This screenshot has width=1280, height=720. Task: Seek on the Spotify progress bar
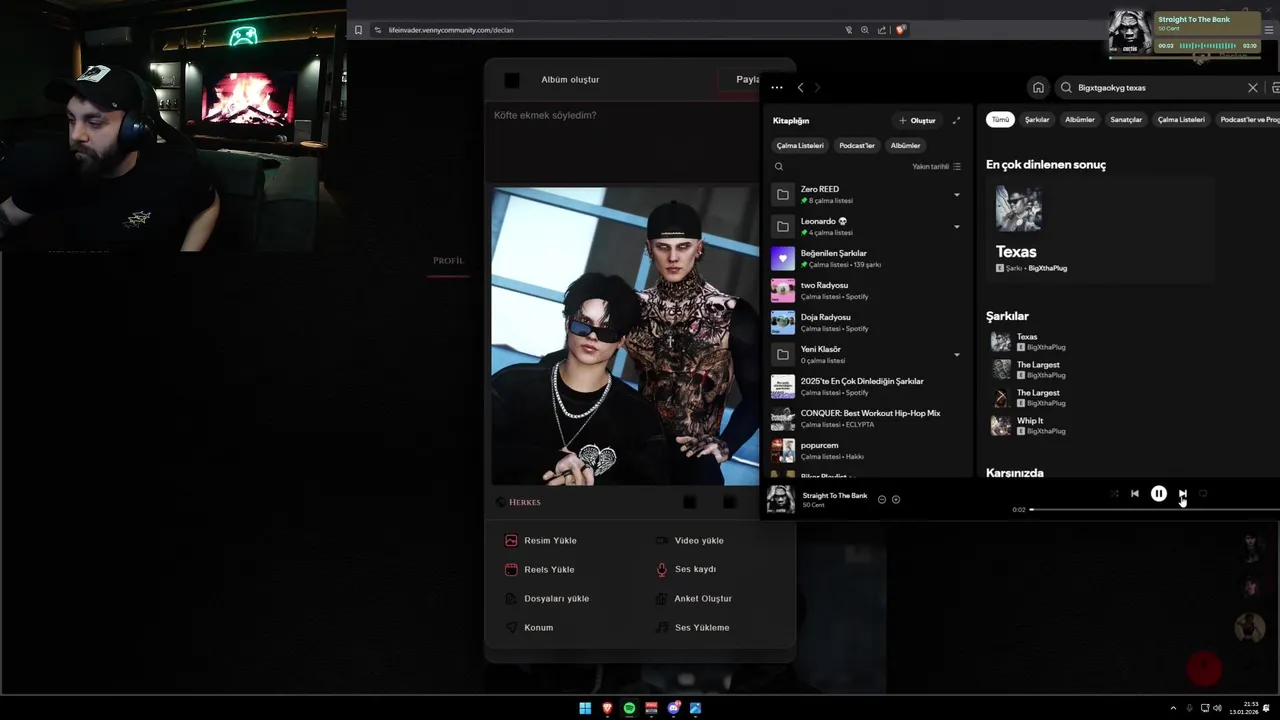(1155, 509)
